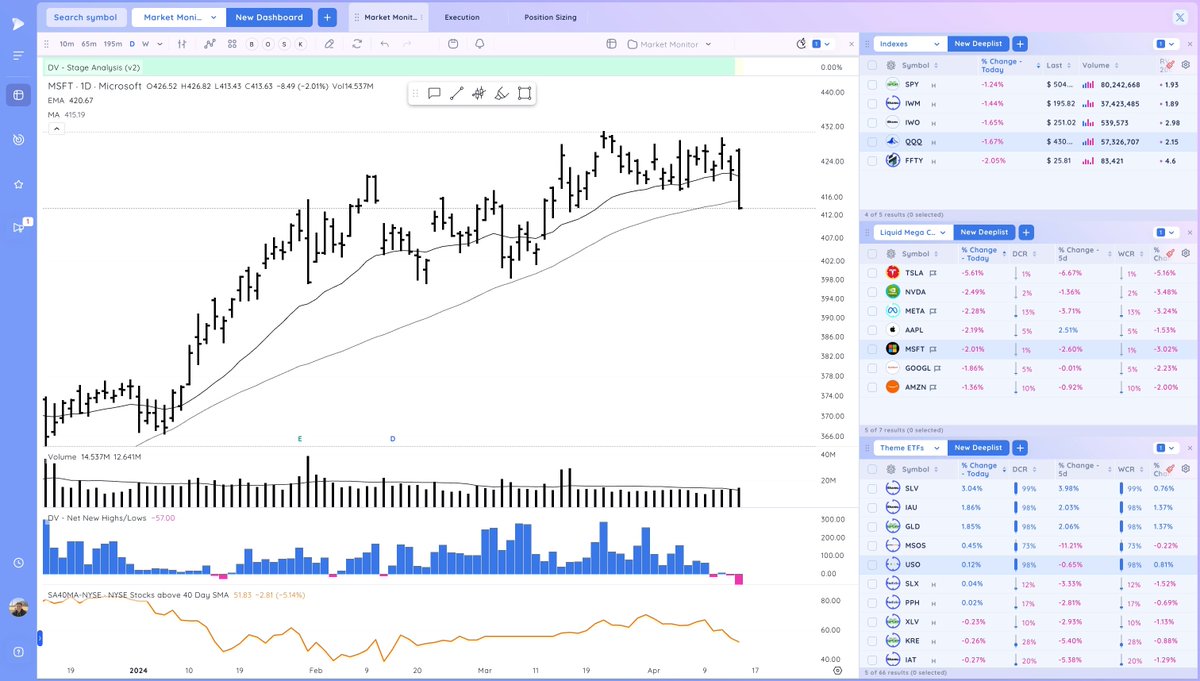Click New Deeplist in Indexes panel
The image size is (1200, 681).
tap(978, 44)
